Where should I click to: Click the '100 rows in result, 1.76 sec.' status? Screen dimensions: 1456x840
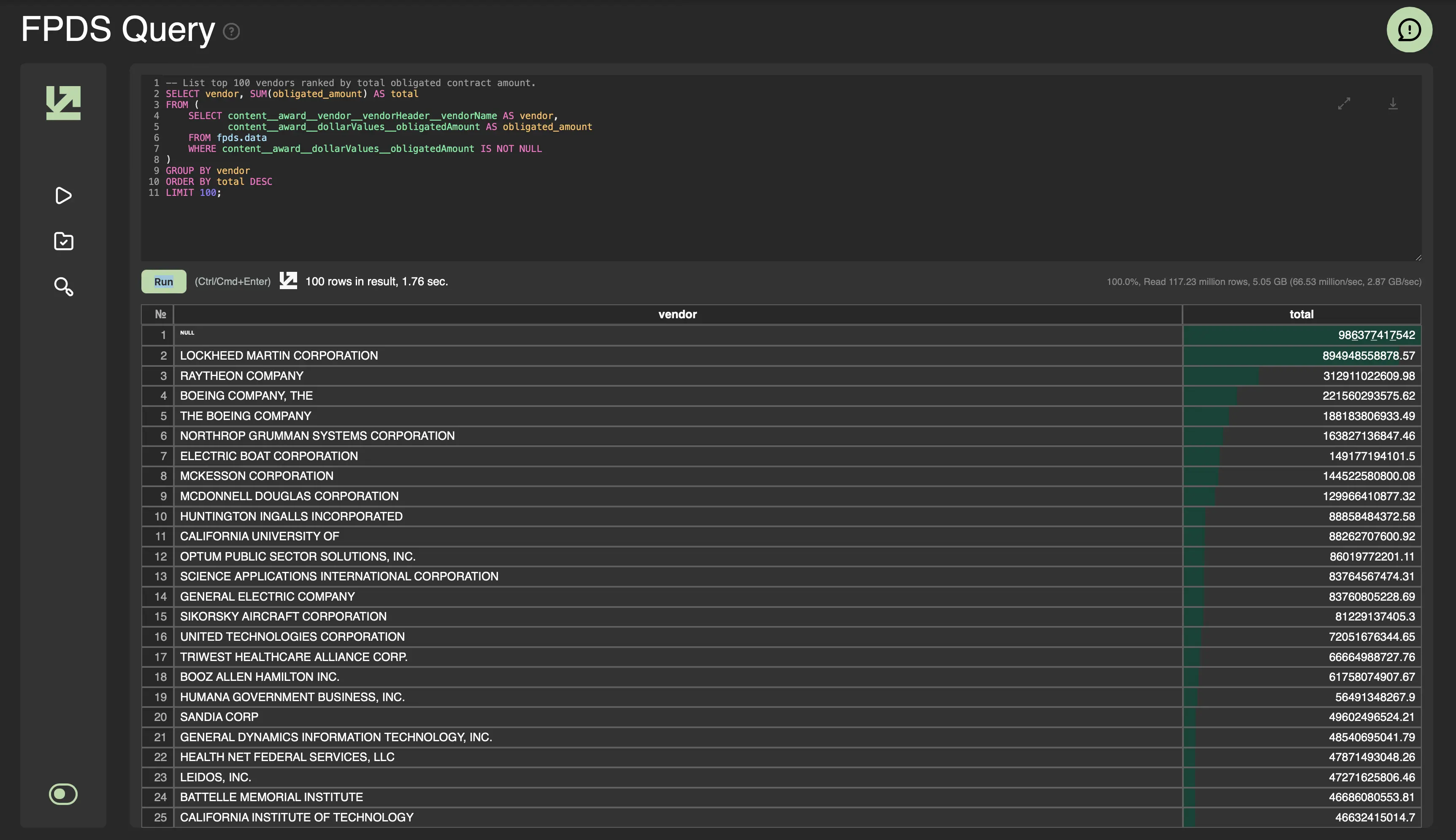point(376,282)
